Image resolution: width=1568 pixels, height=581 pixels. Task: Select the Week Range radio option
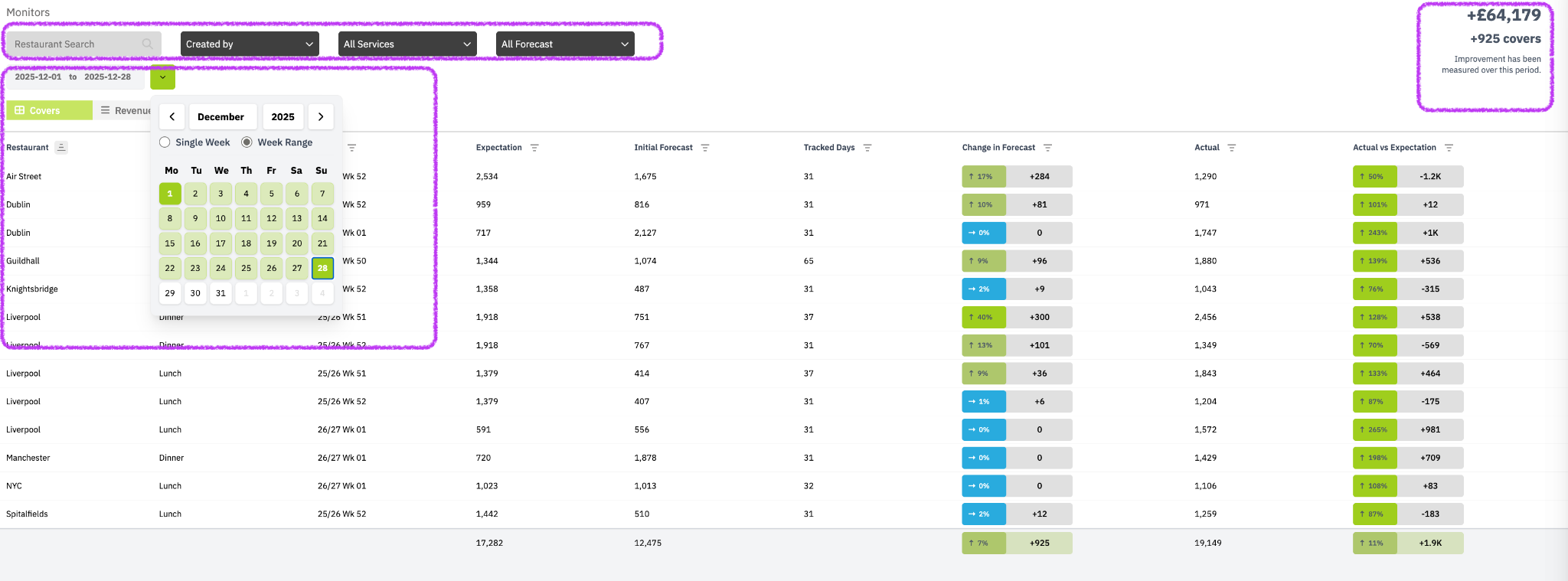[247, 142]
